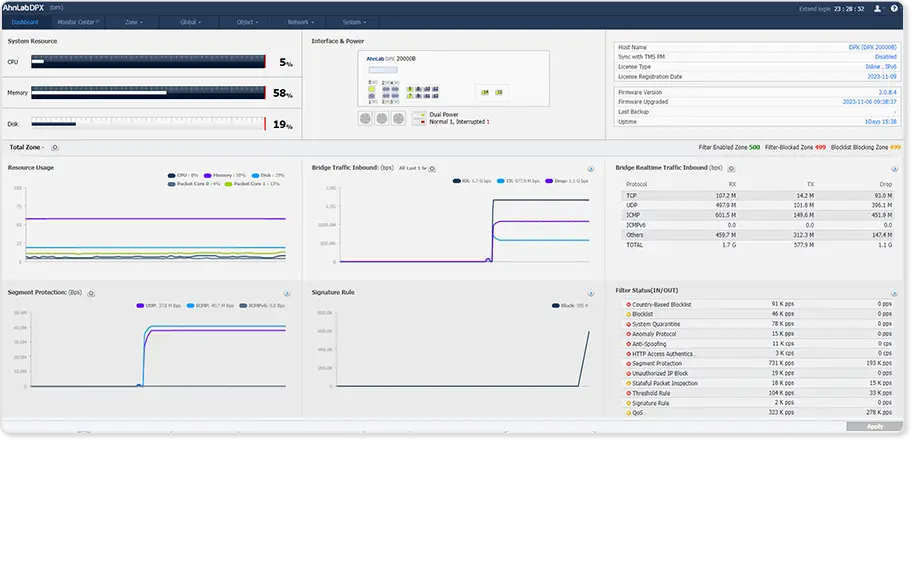The height and width of the screenshot is (564, 912).
Task: Open Segment Protection settings gear icon
Action: (x=91, y=293)
